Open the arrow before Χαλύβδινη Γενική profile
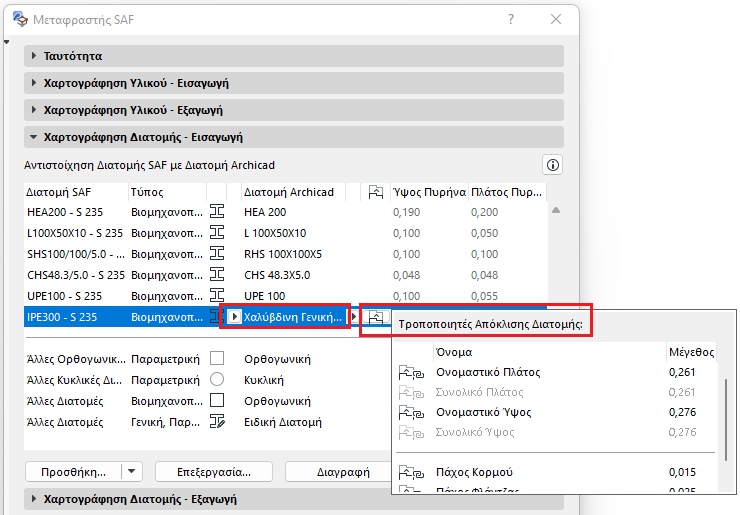This screenshot has width=740, height=515. click(235, 316)
